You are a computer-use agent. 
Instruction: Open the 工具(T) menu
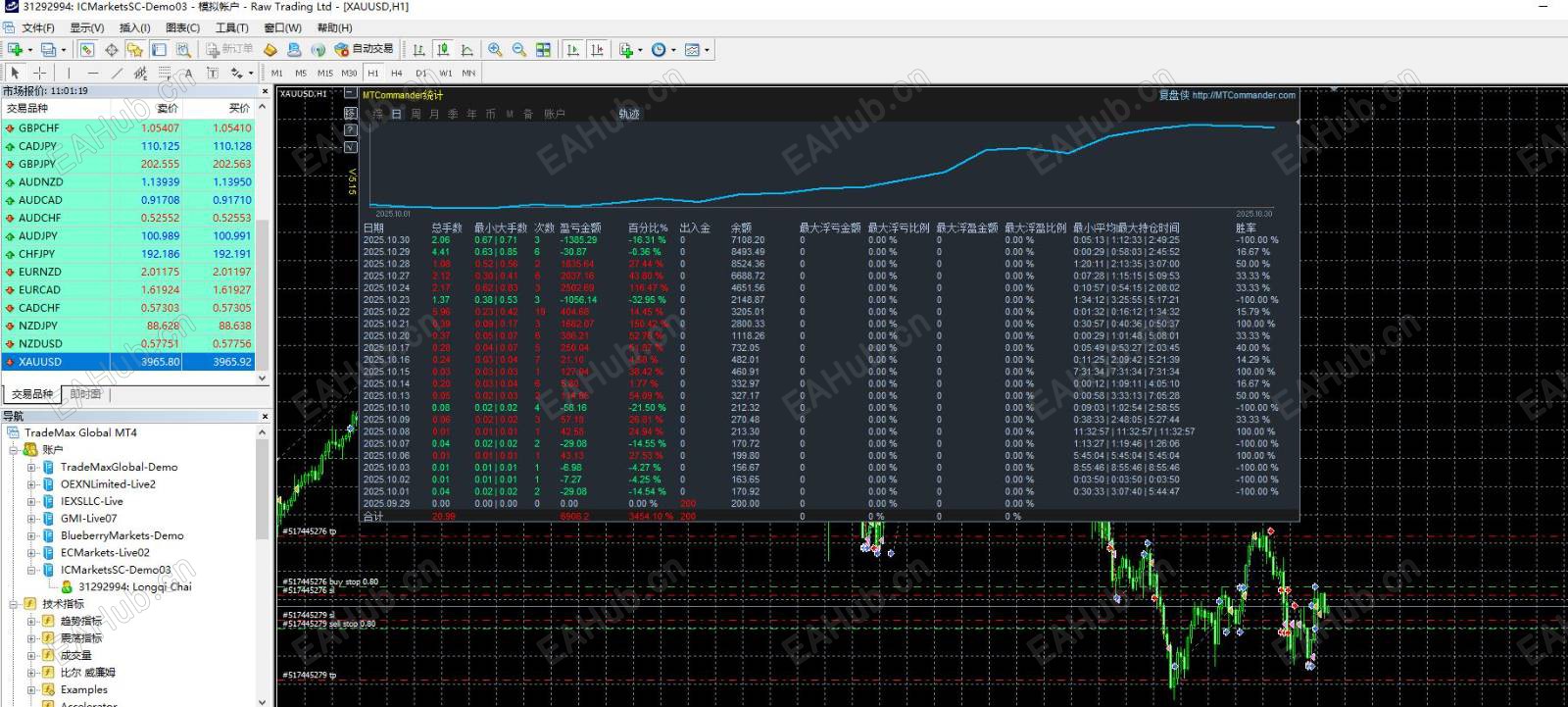[x=232, y=27]
